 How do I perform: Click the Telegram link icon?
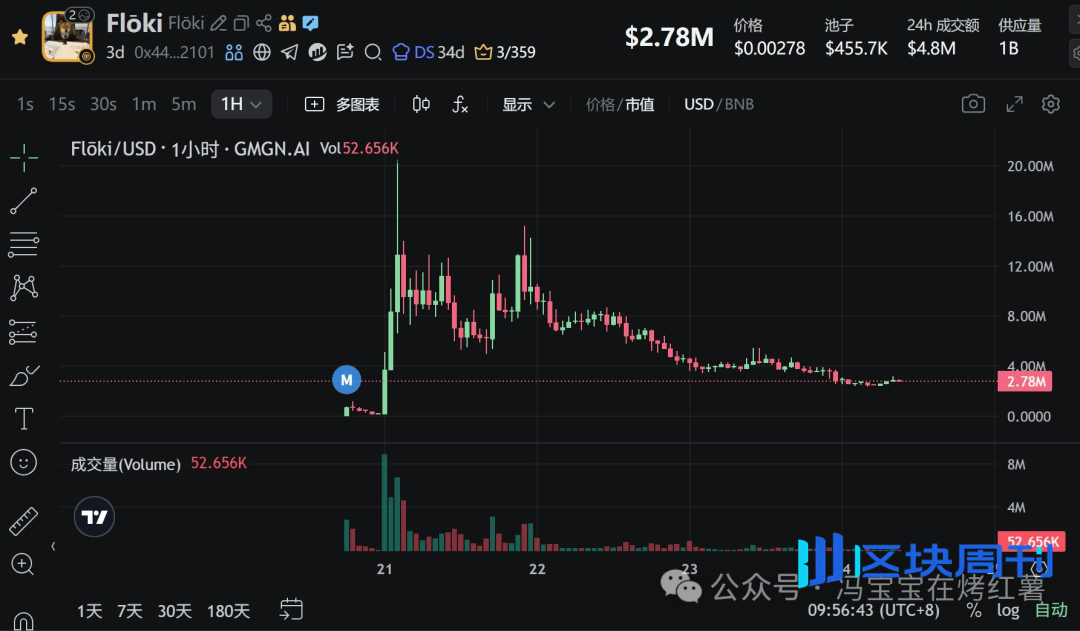pos(290,52)
